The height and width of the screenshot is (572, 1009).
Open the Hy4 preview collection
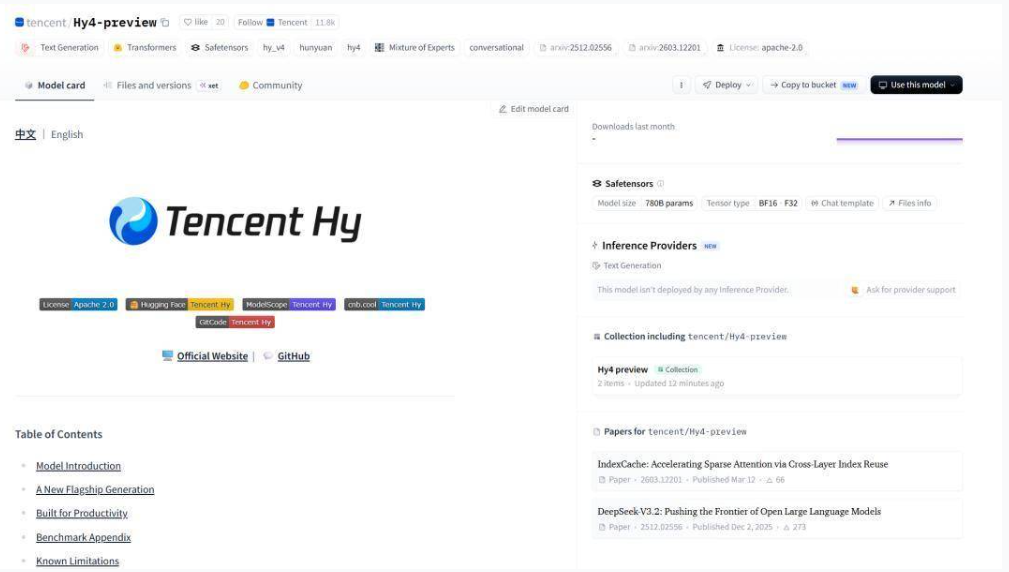point(777,376)
